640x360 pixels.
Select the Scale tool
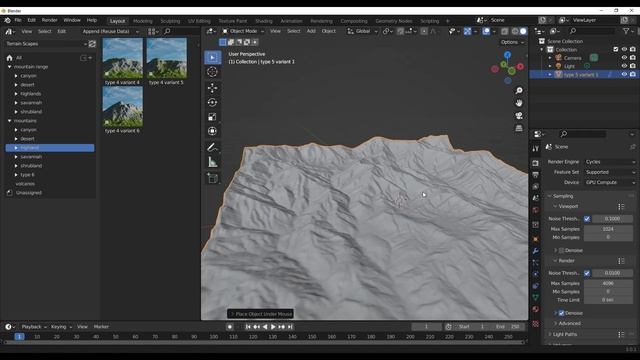(212, 117)
